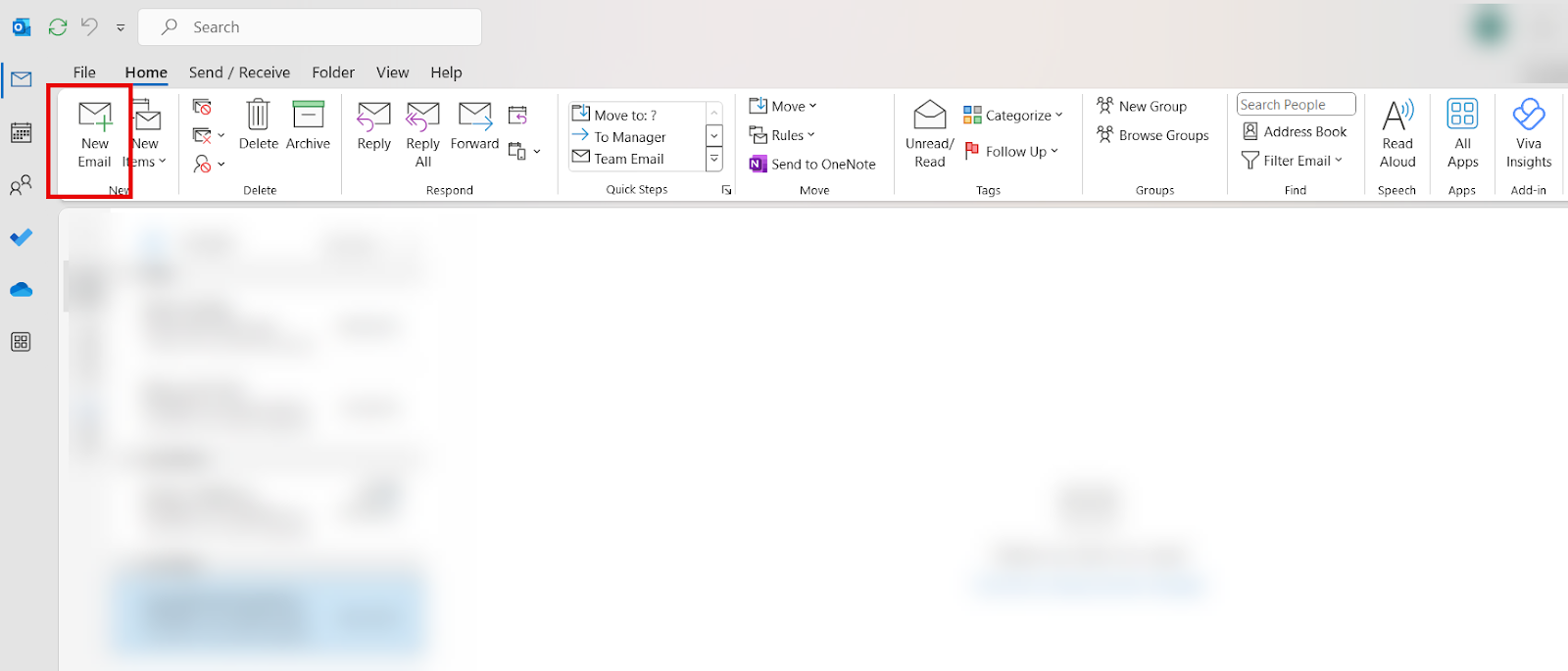Open To Do from the sidebar
The image size is (1568, 671).
click(x=22, y=237)
